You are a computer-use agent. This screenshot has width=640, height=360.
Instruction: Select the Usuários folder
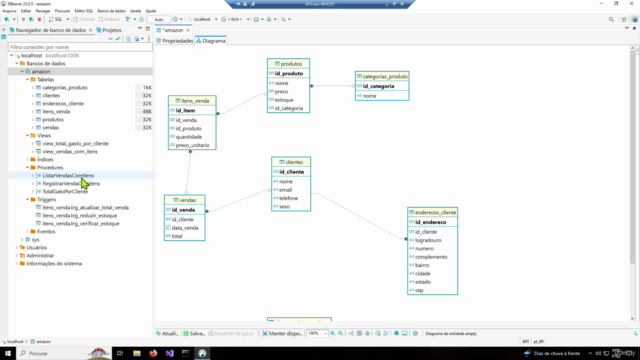click(x=36, y=248)
